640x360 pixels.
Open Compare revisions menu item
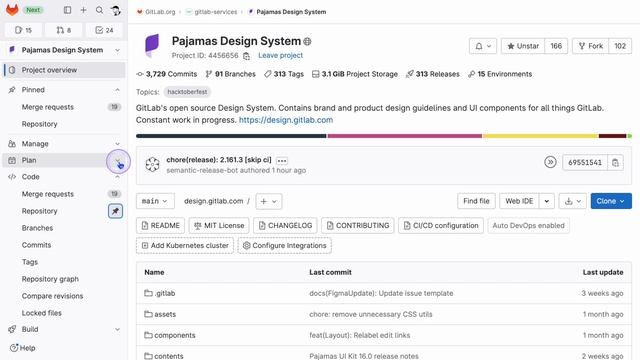52,296
